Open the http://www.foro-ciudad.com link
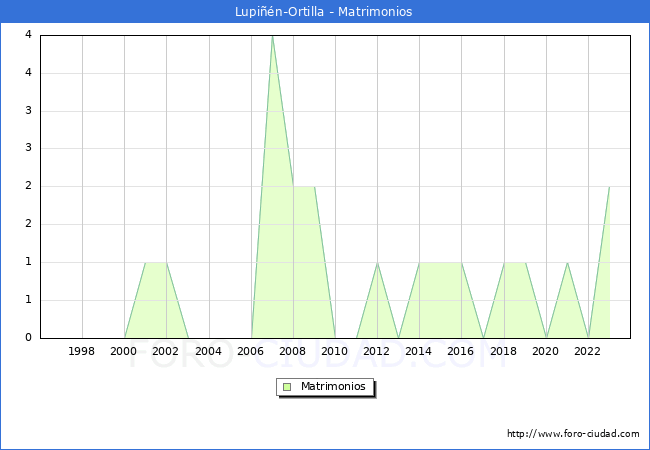 [573, 434]
